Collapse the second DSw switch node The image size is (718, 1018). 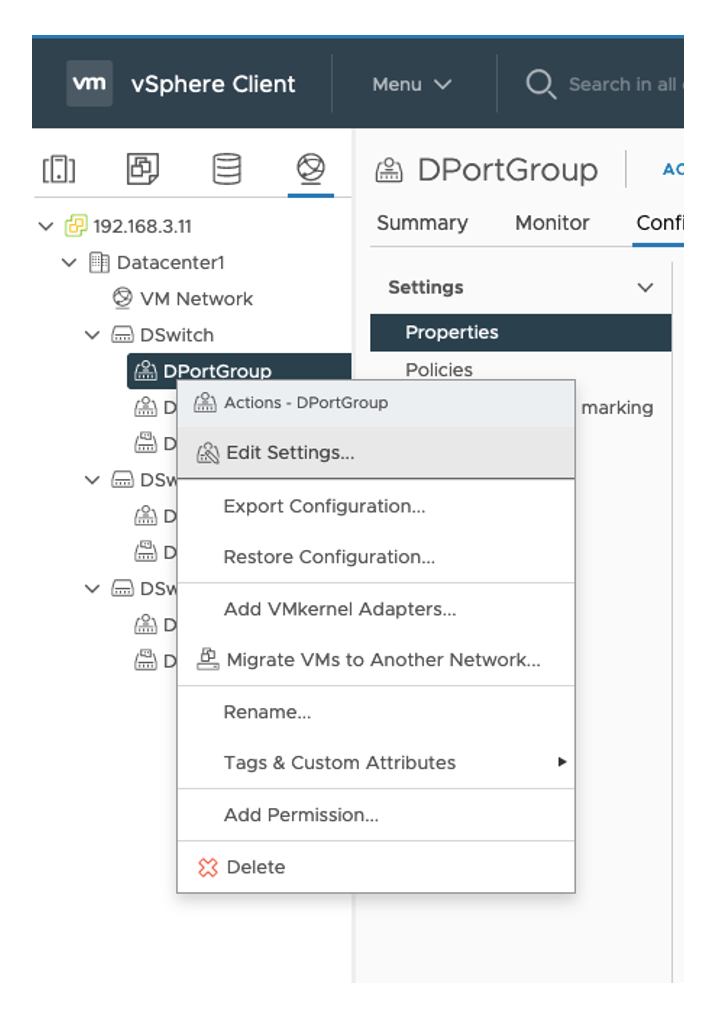coord(93,480)
